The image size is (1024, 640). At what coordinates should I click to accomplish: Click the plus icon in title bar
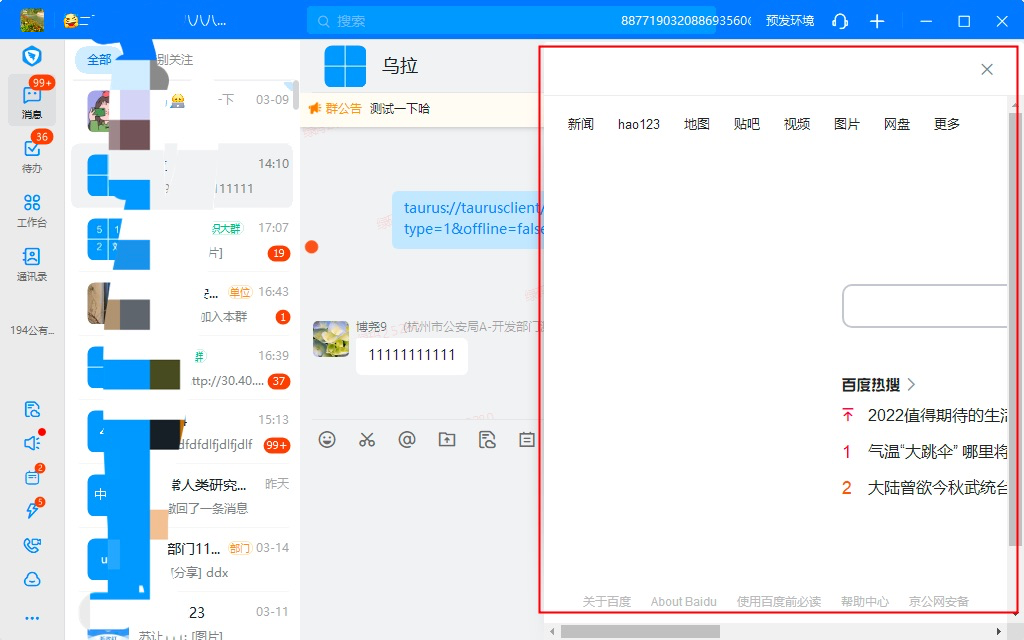click(877, 21)
